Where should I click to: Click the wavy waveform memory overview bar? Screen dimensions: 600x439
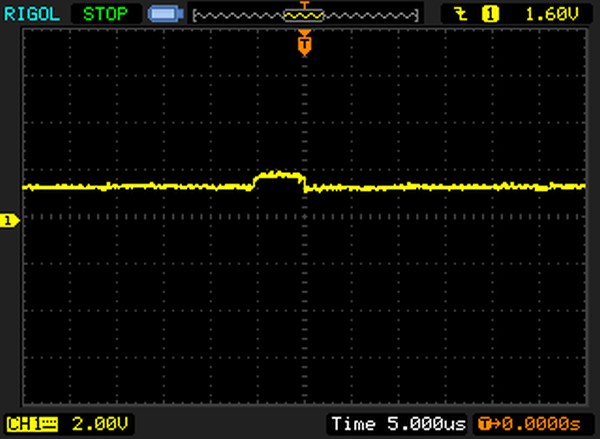pos(240,15)
